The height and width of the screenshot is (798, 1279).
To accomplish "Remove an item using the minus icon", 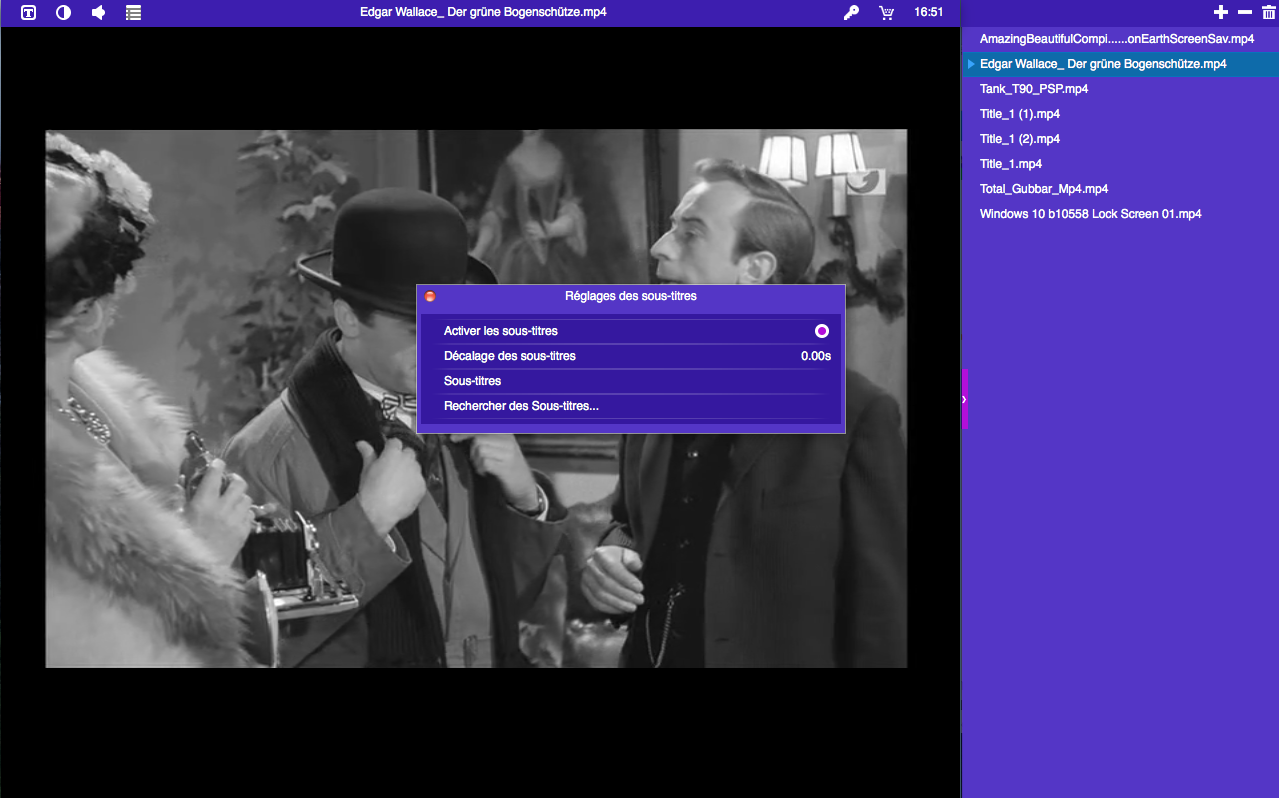I will pos(1245,12).
